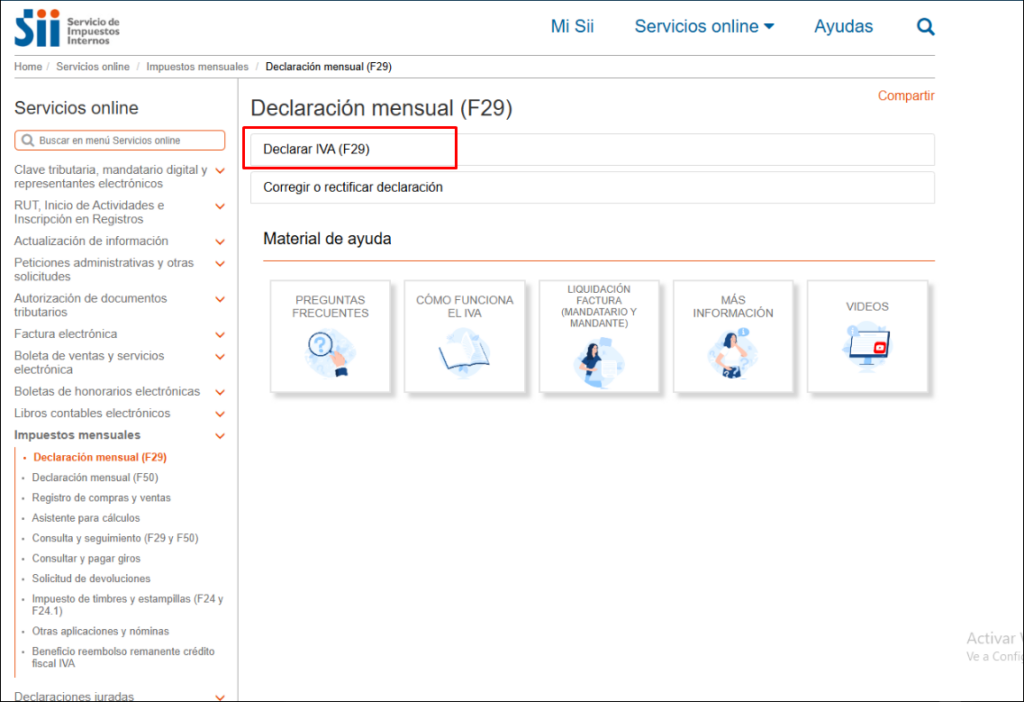Open the Autorización de documentos tributarios label
Image resolution: width=1024 pixels, height=702 pixels.
pyautogui.click(x=91, y=305)
